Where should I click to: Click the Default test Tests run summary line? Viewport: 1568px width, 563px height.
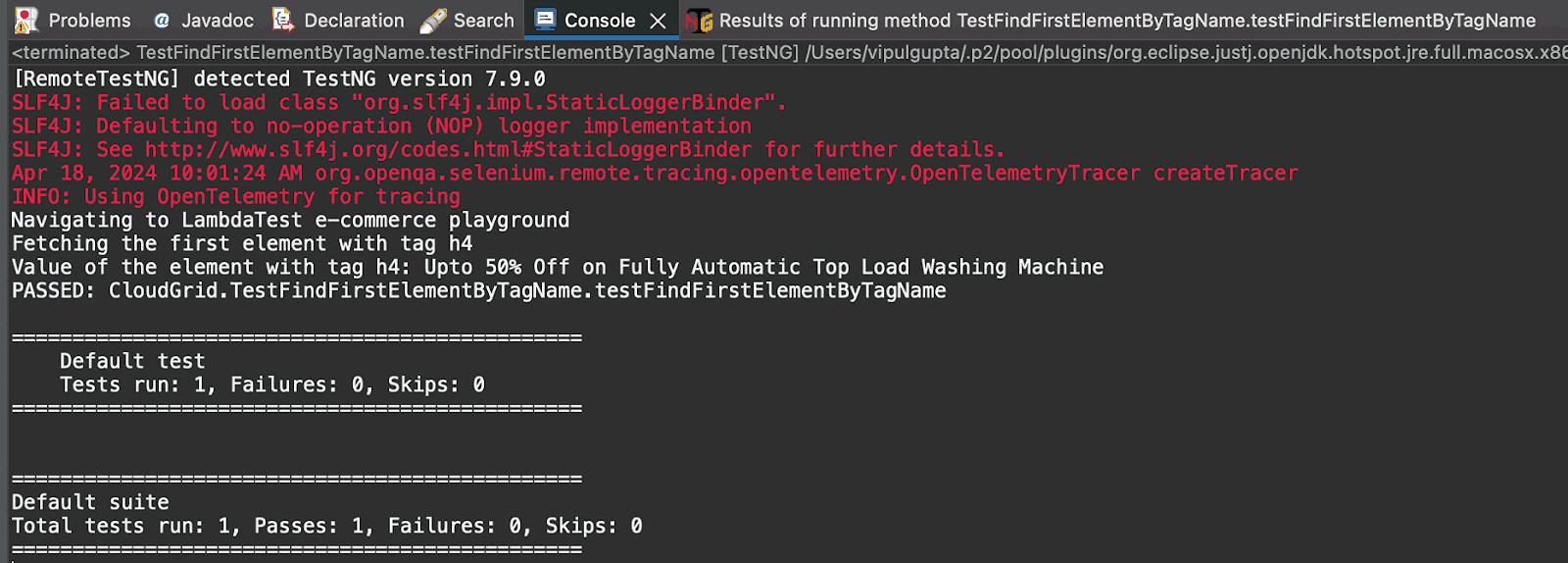coord(271,385)
